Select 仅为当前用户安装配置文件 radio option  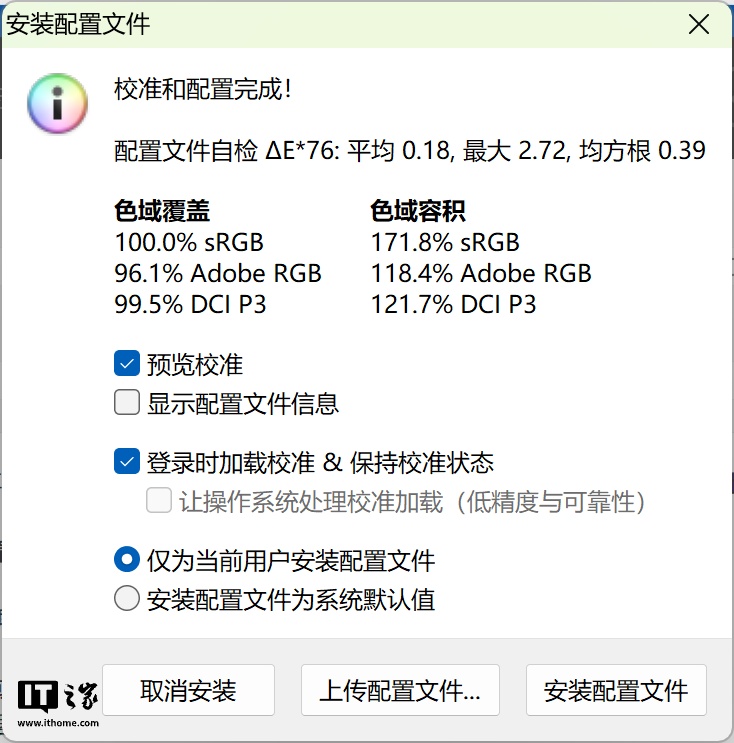[x=127, y=560]
